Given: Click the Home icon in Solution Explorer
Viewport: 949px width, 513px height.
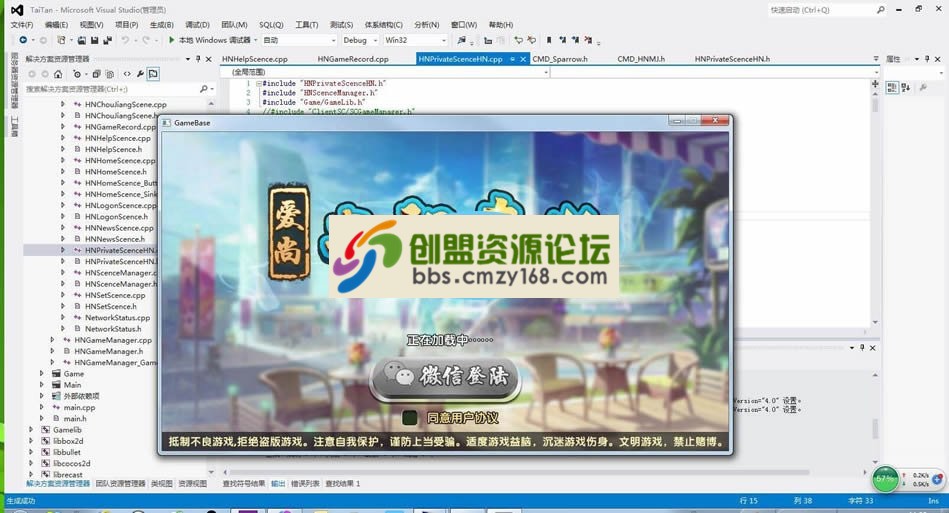Looking at the screenshot, I should [58, 74].
